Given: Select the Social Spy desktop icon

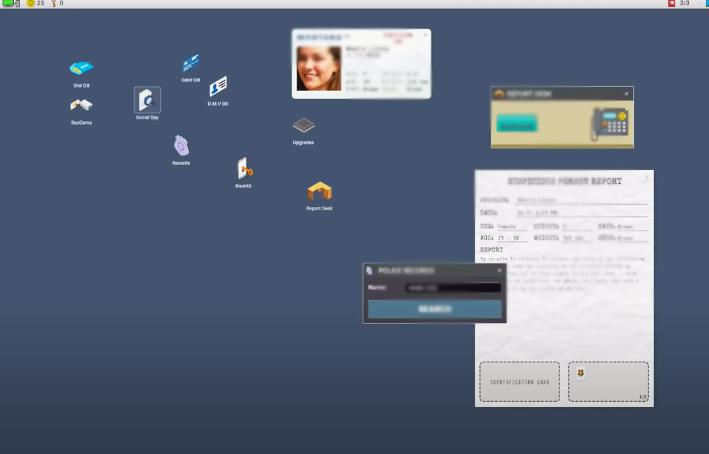Looking at the screenshot, I should 147,103.
